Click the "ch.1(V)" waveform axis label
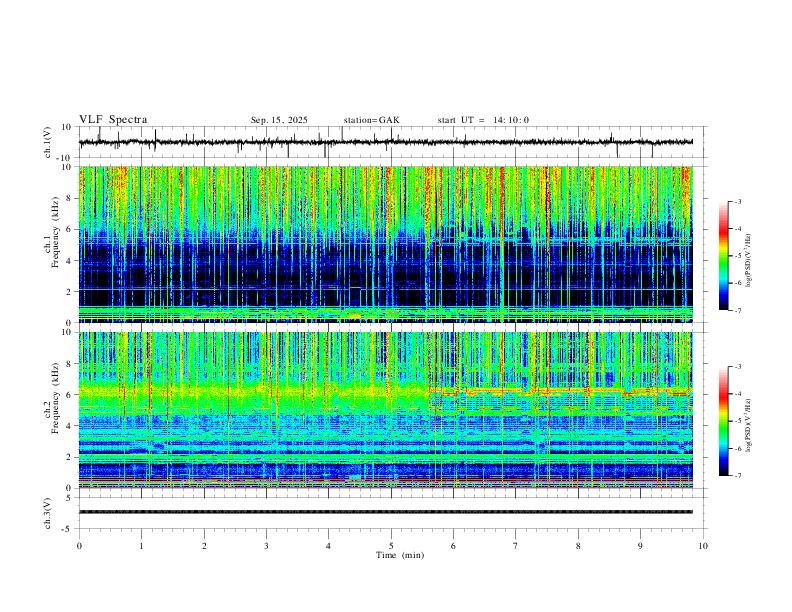 tap(48, 142)
